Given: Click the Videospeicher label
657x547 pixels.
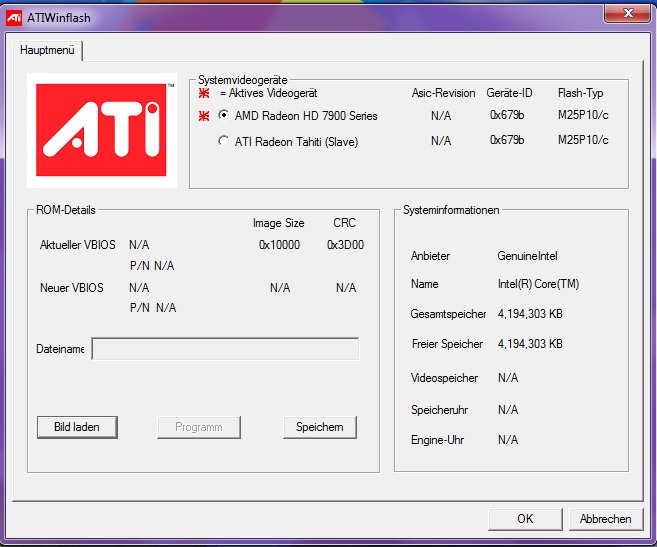Looking at the screenshot, I should pos(444,378).
